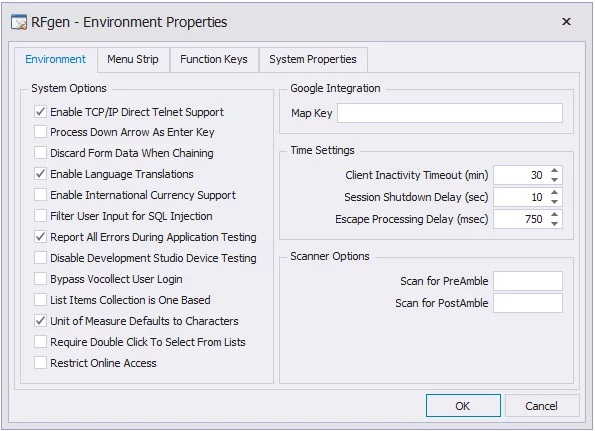Click the Map Key input field

point(450,113)
